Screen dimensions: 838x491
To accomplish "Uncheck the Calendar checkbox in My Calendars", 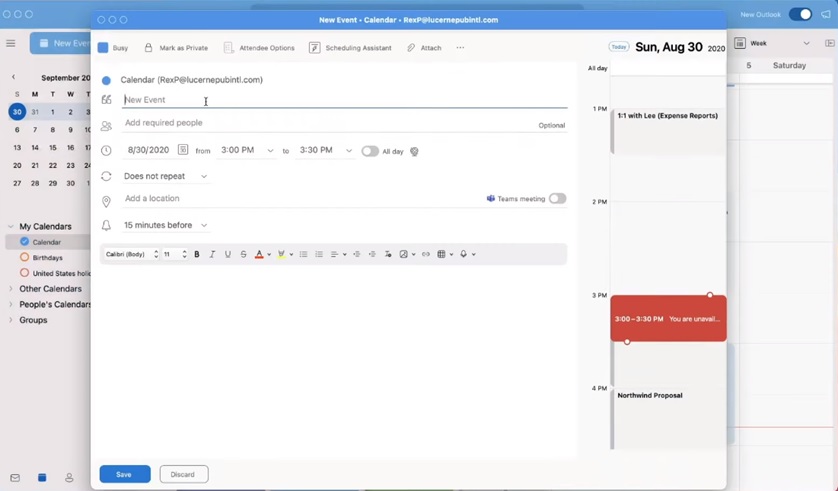I will [x=24, y=241].
